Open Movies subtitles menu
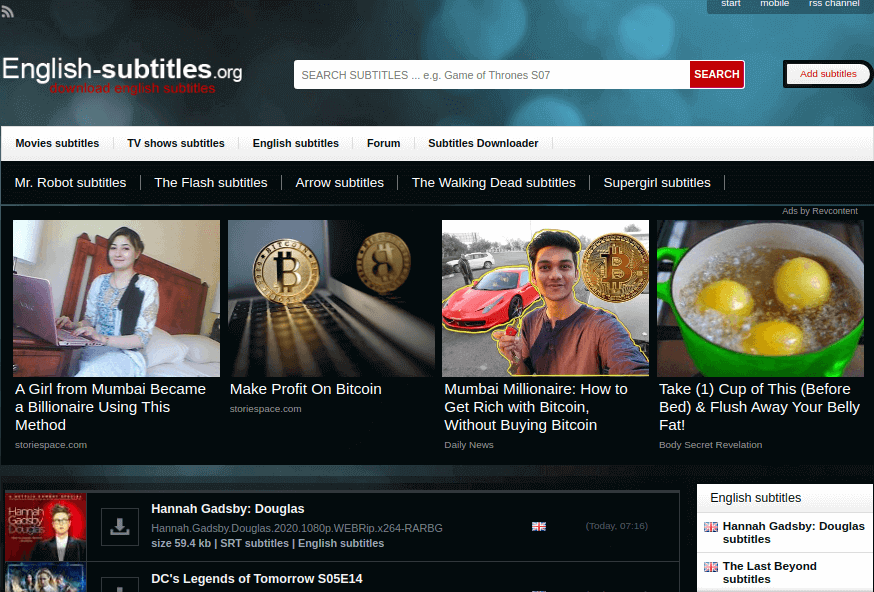 tap(57, 143)
